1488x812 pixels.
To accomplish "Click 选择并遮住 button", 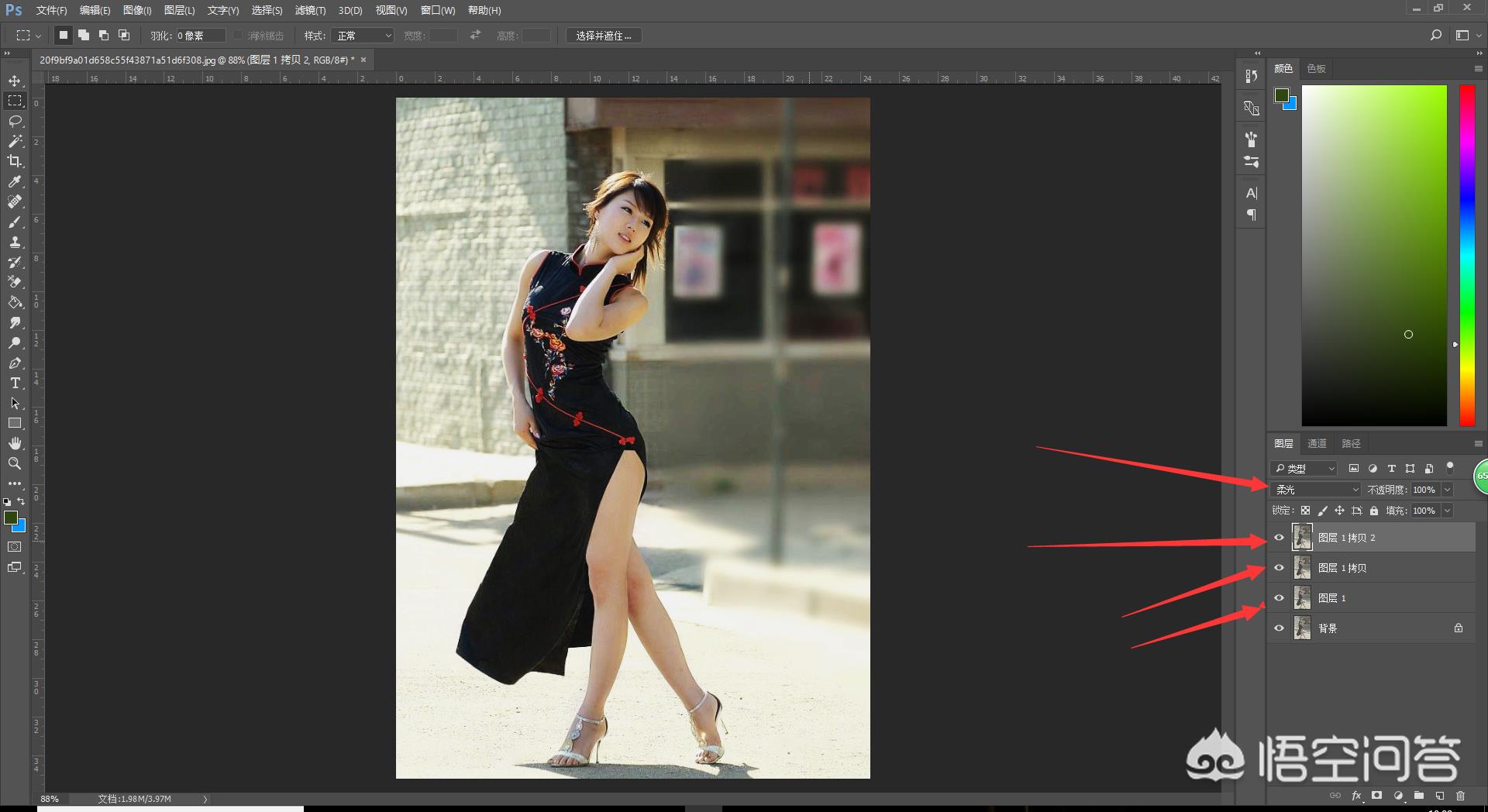I will tap(603, 36).
